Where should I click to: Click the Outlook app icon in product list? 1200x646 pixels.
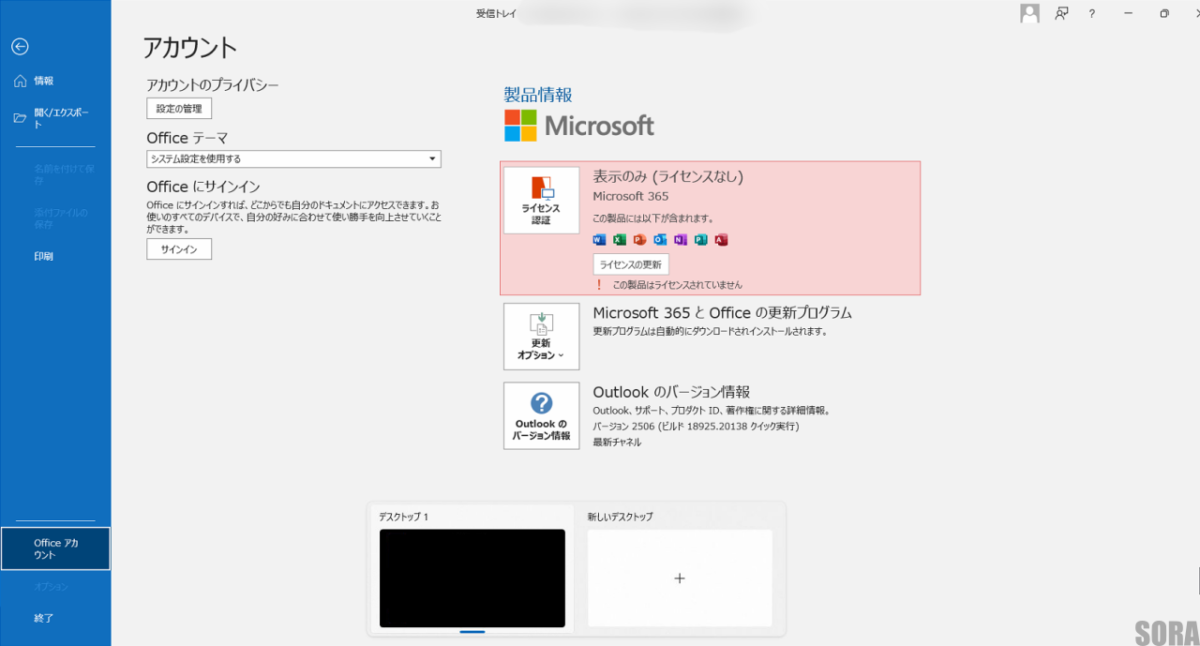660,240
